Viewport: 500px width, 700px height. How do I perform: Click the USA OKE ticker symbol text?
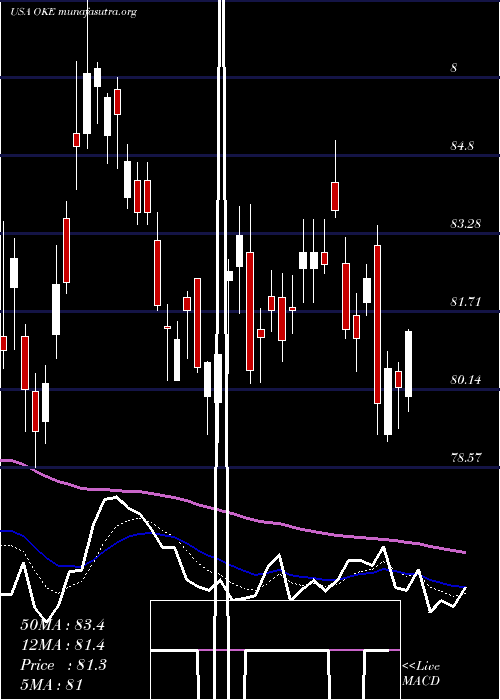tap(33, 12)
